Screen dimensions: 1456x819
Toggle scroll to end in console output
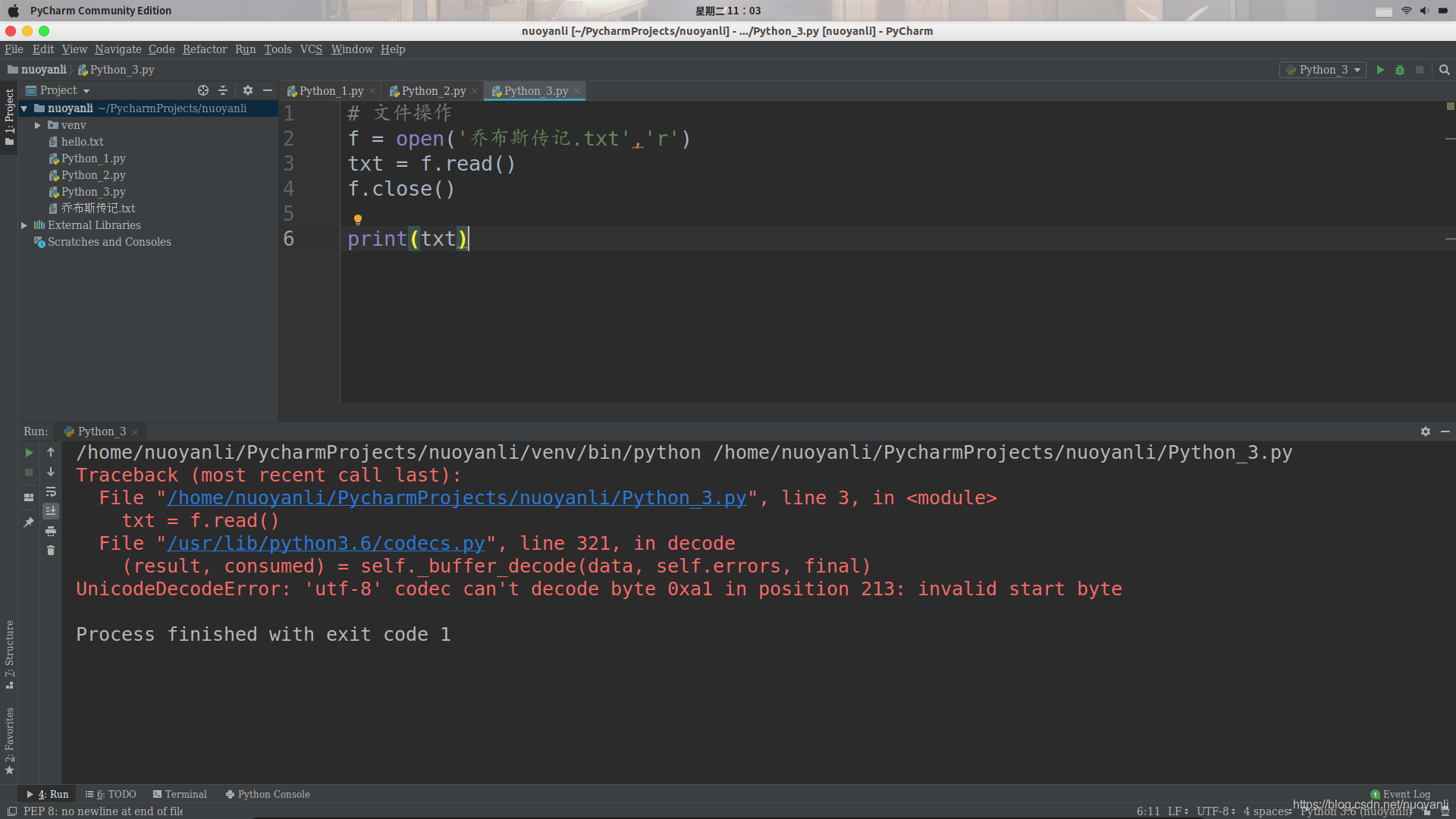pos(51,510)
